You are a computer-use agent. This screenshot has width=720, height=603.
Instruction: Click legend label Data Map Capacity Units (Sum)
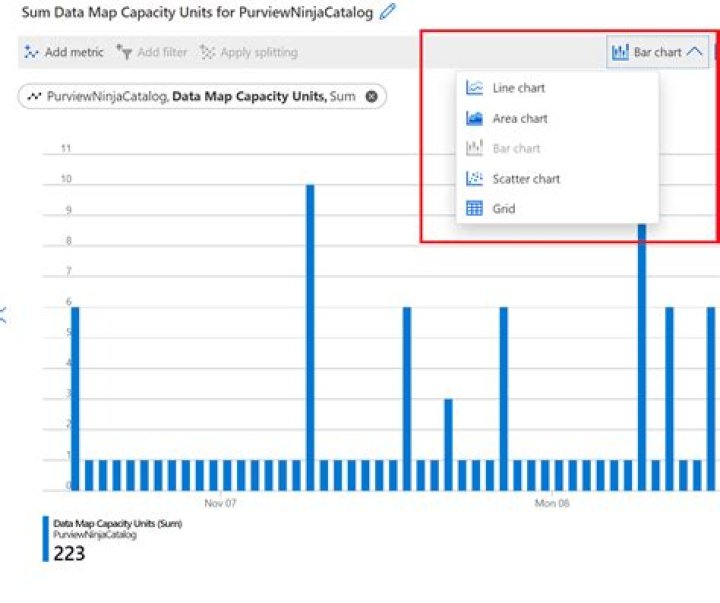click(x=118, y=524)
